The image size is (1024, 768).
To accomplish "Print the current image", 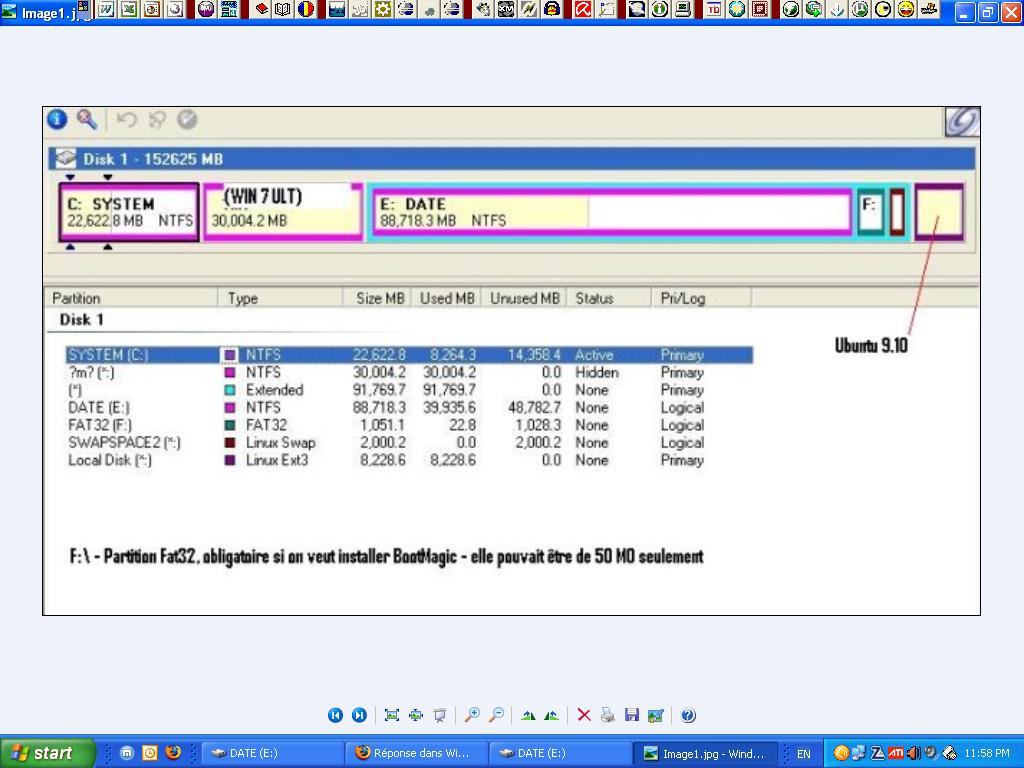I will (x=608, y=715).
